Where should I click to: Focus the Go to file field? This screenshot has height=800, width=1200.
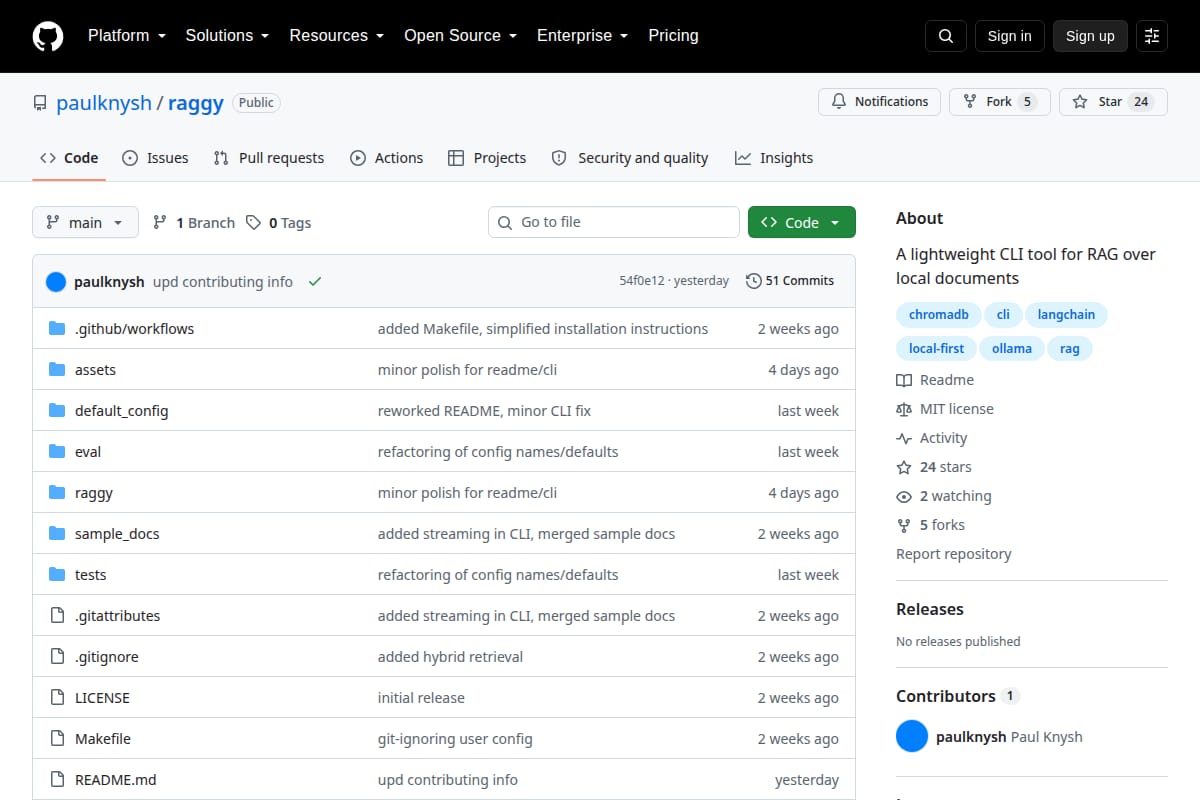614,222
